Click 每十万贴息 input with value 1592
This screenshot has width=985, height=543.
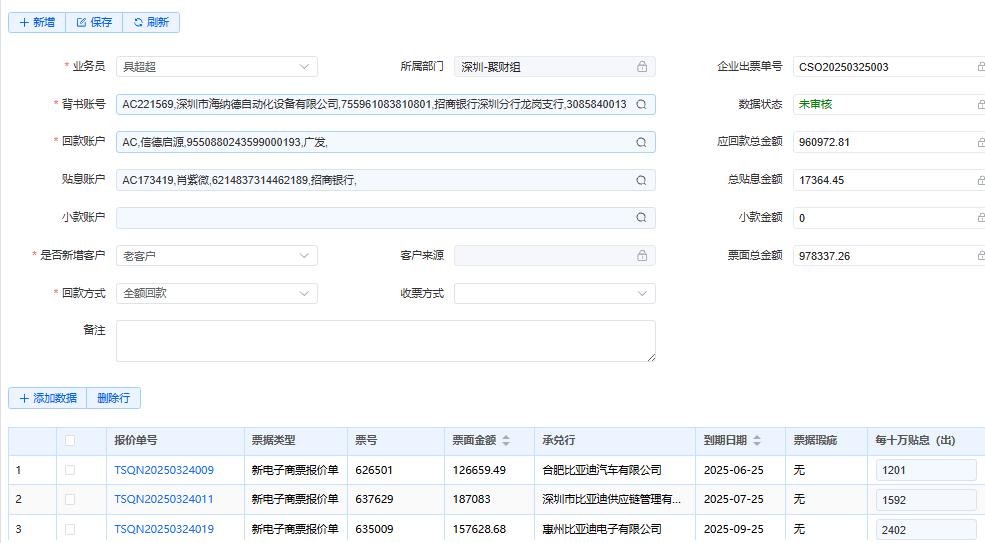(926, 500)
